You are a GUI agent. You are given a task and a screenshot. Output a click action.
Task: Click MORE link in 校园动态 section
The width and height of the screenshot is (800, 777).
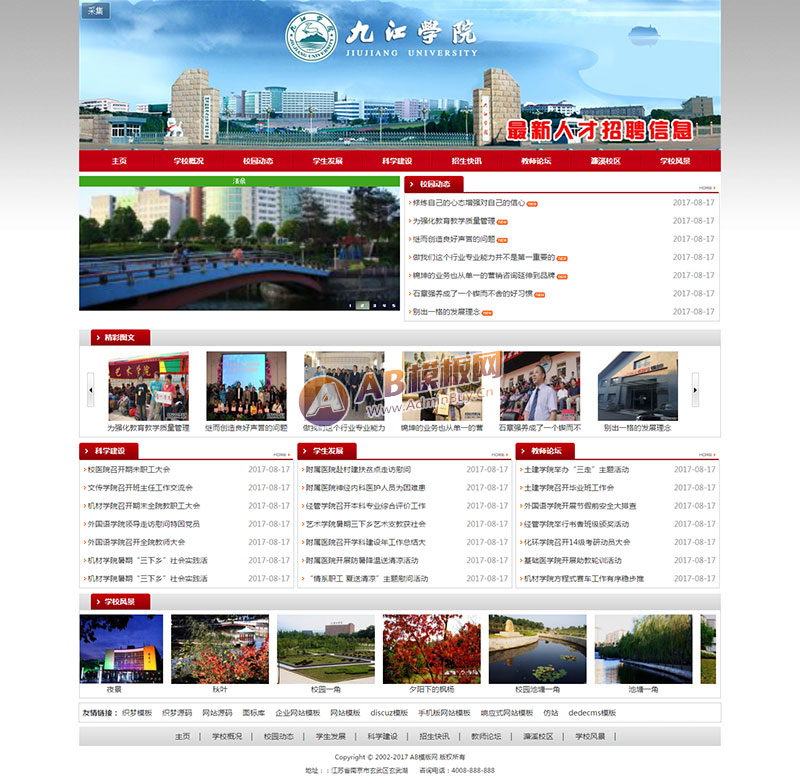click(707, 188)
